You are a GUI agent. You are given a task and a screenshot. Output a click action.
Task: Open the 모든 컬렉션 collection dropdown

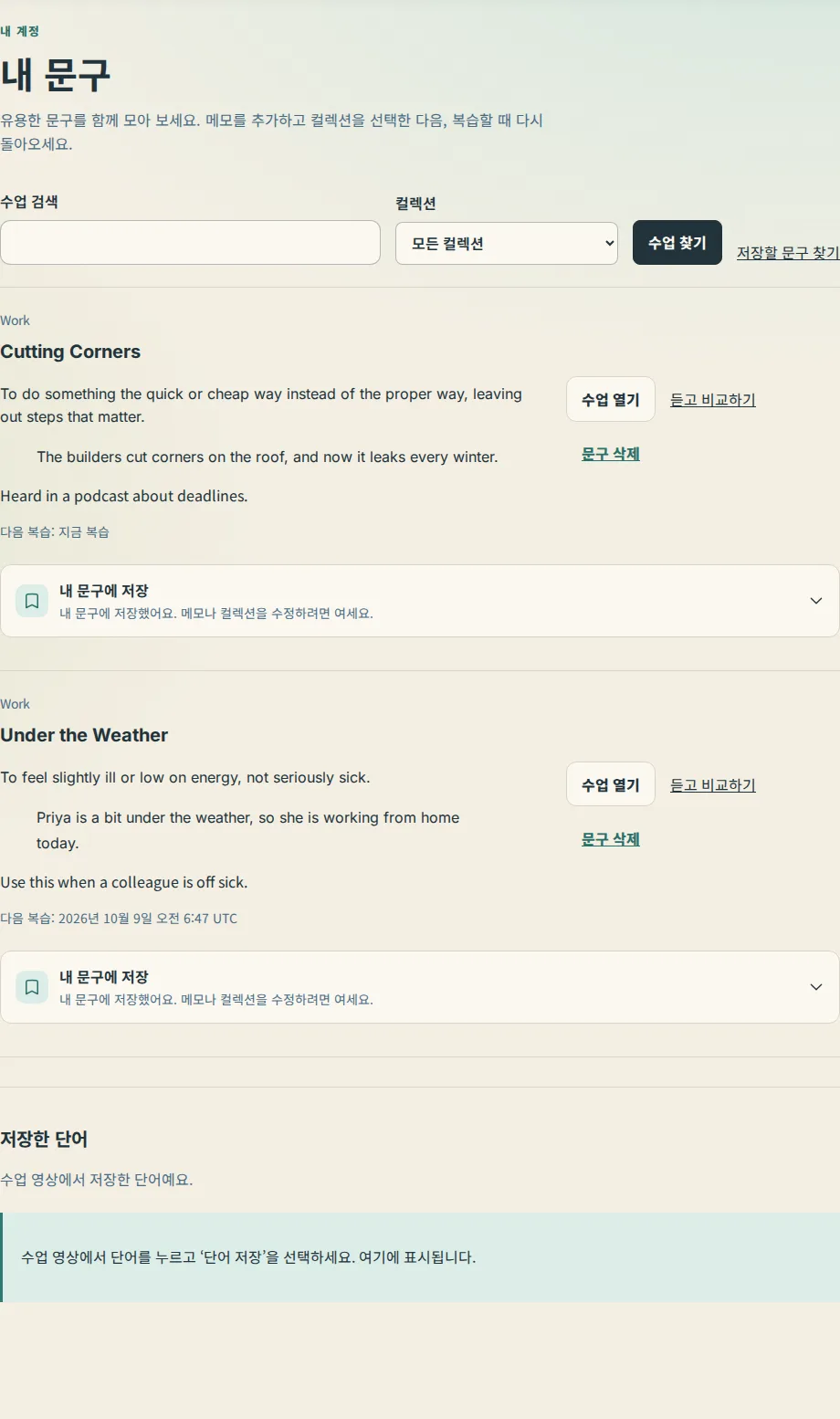(507, 243)
